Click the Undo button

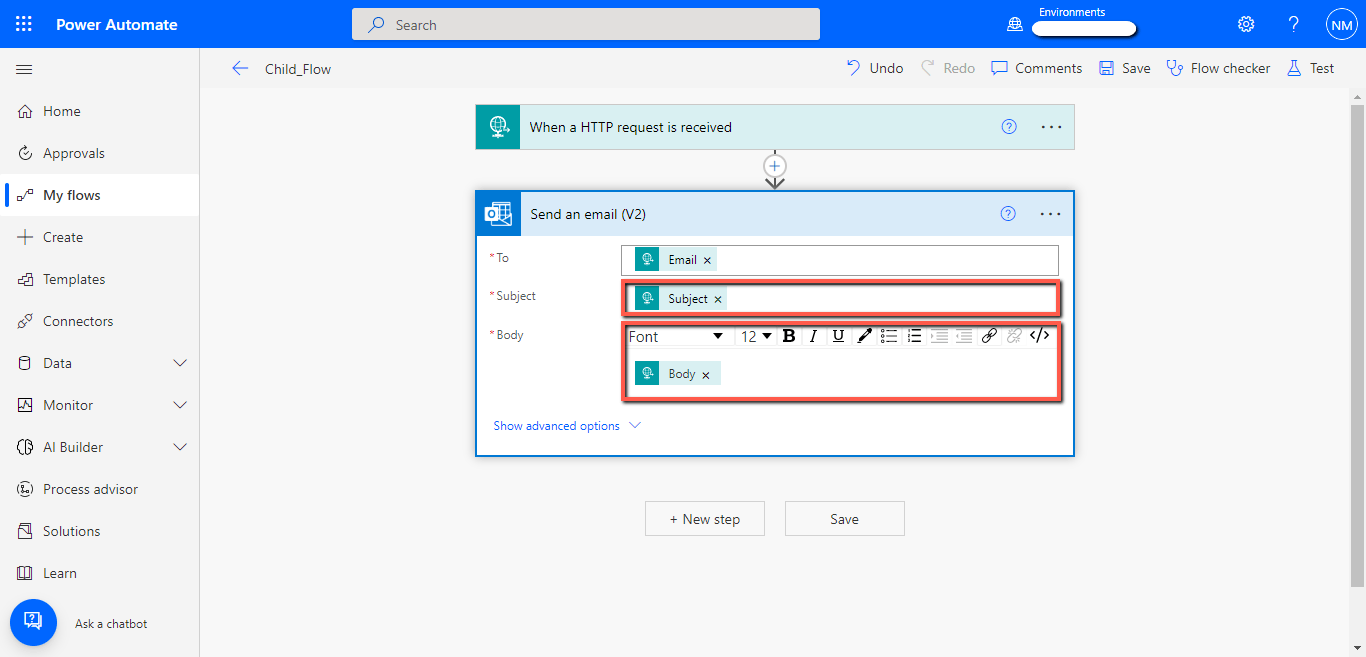pyautogui.click(x=875, y=68)
